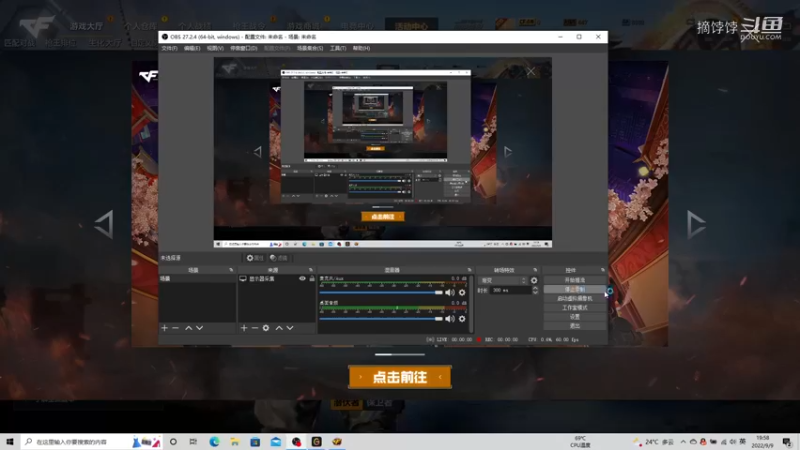Click the Start Streaming button

tap(574, 280)
